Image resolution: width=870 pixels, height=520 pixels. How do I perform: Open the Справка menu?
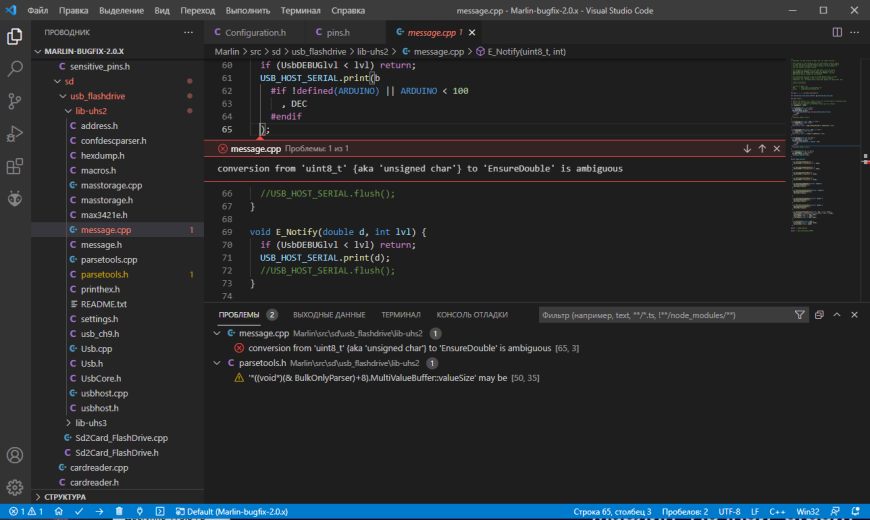click(348, 11)
